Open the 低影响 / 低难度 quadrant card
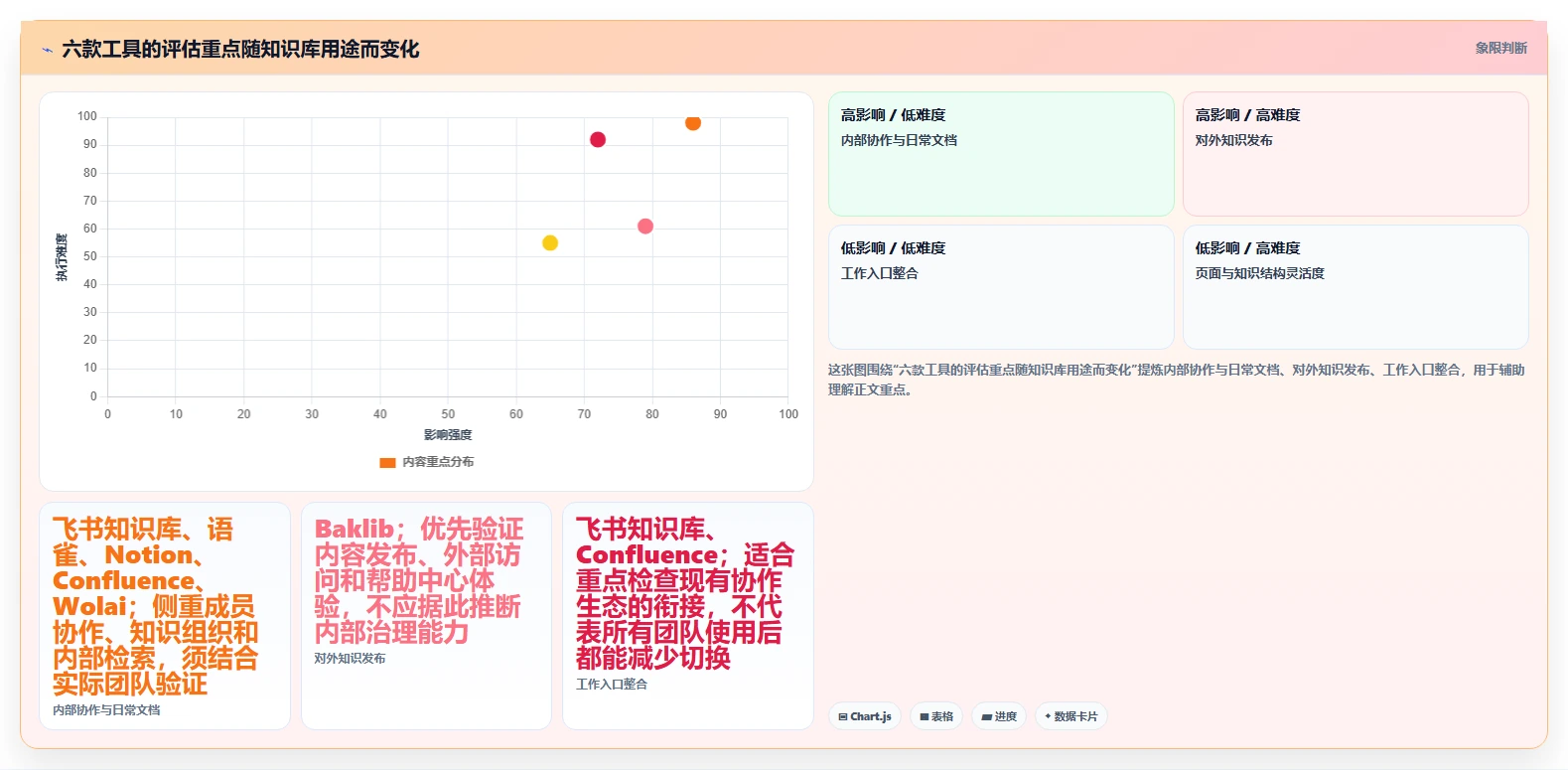1568x770 pixels. coord(1001,287)
